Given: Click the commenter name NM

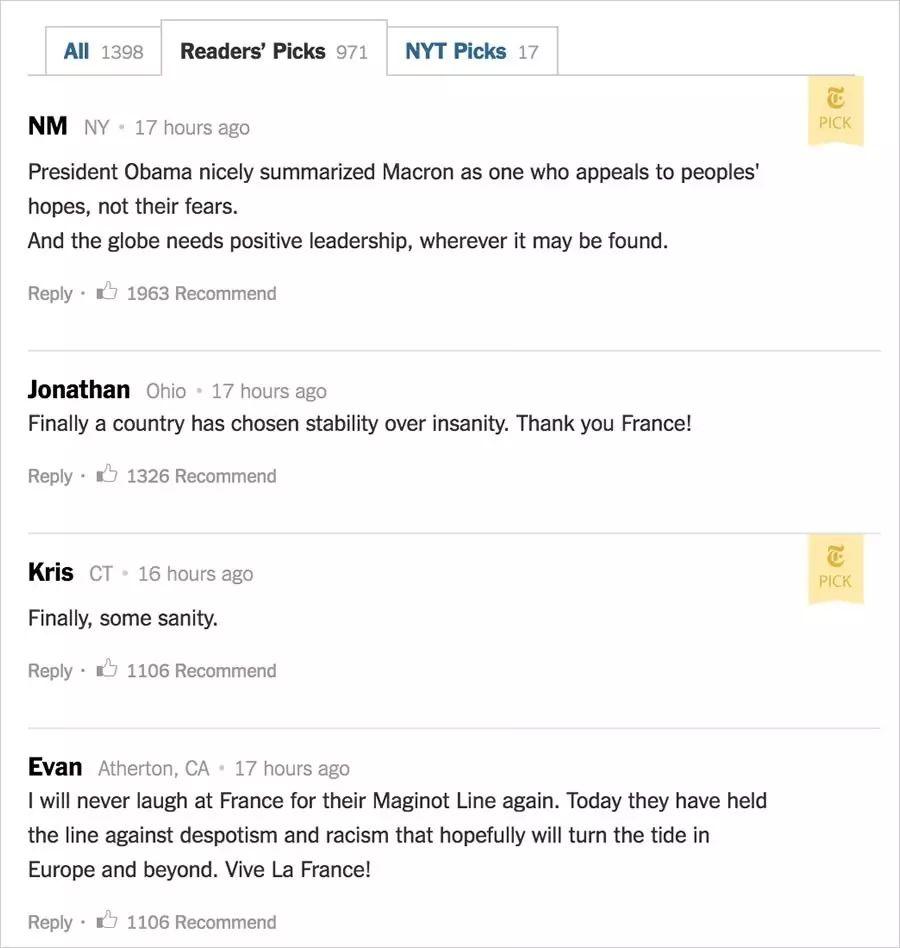Looking at the screenshot, I should pos(48,126).
